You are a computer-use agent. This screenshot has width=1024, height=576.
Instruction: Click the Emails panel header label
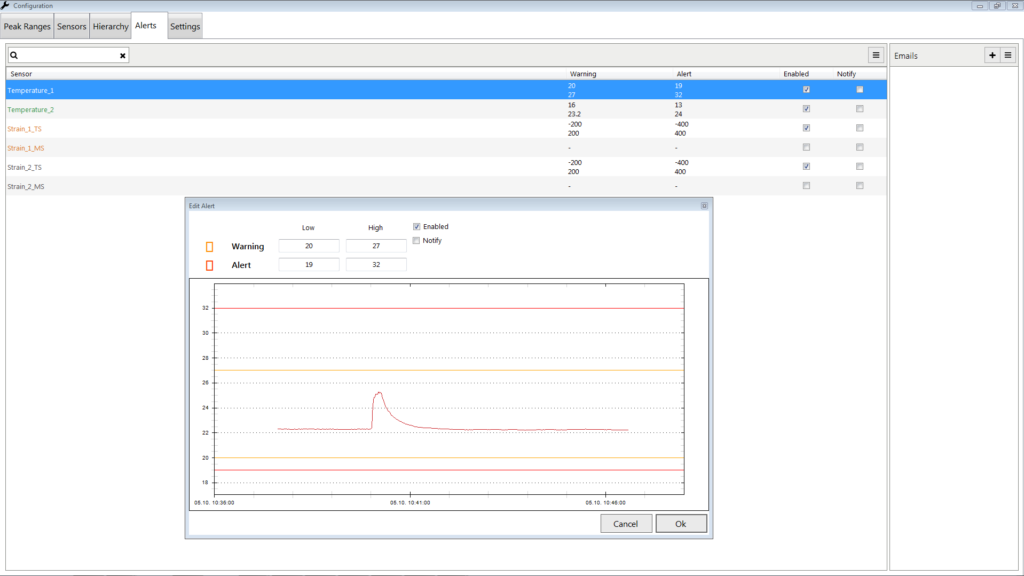click(906, 56)
